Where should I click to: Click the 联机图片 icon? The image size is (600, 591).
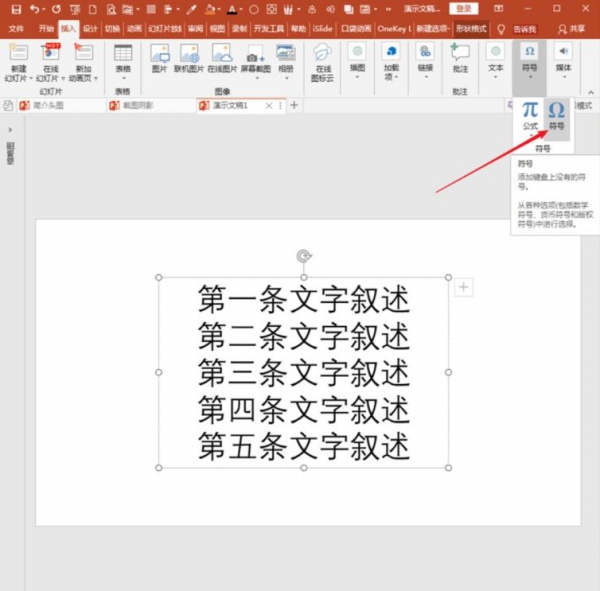point(189,53)
